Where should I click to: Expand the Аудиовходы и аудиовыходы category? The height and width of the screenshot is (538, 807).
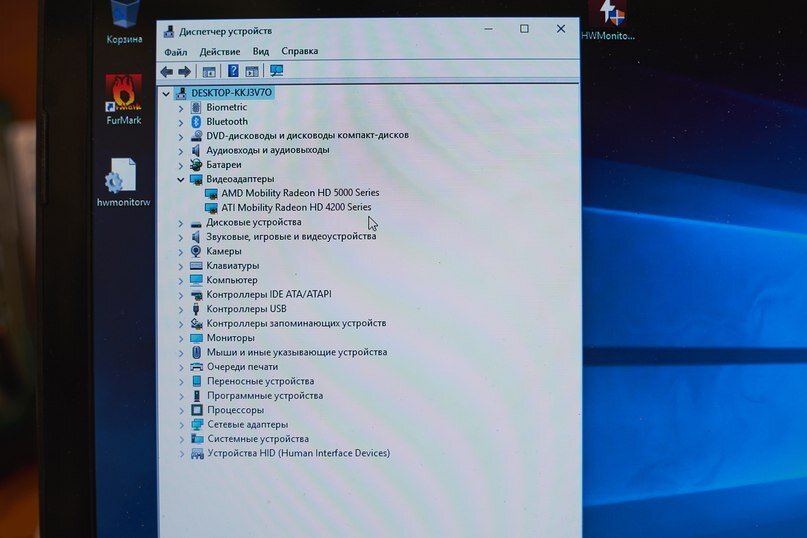[x=181, y=151]
